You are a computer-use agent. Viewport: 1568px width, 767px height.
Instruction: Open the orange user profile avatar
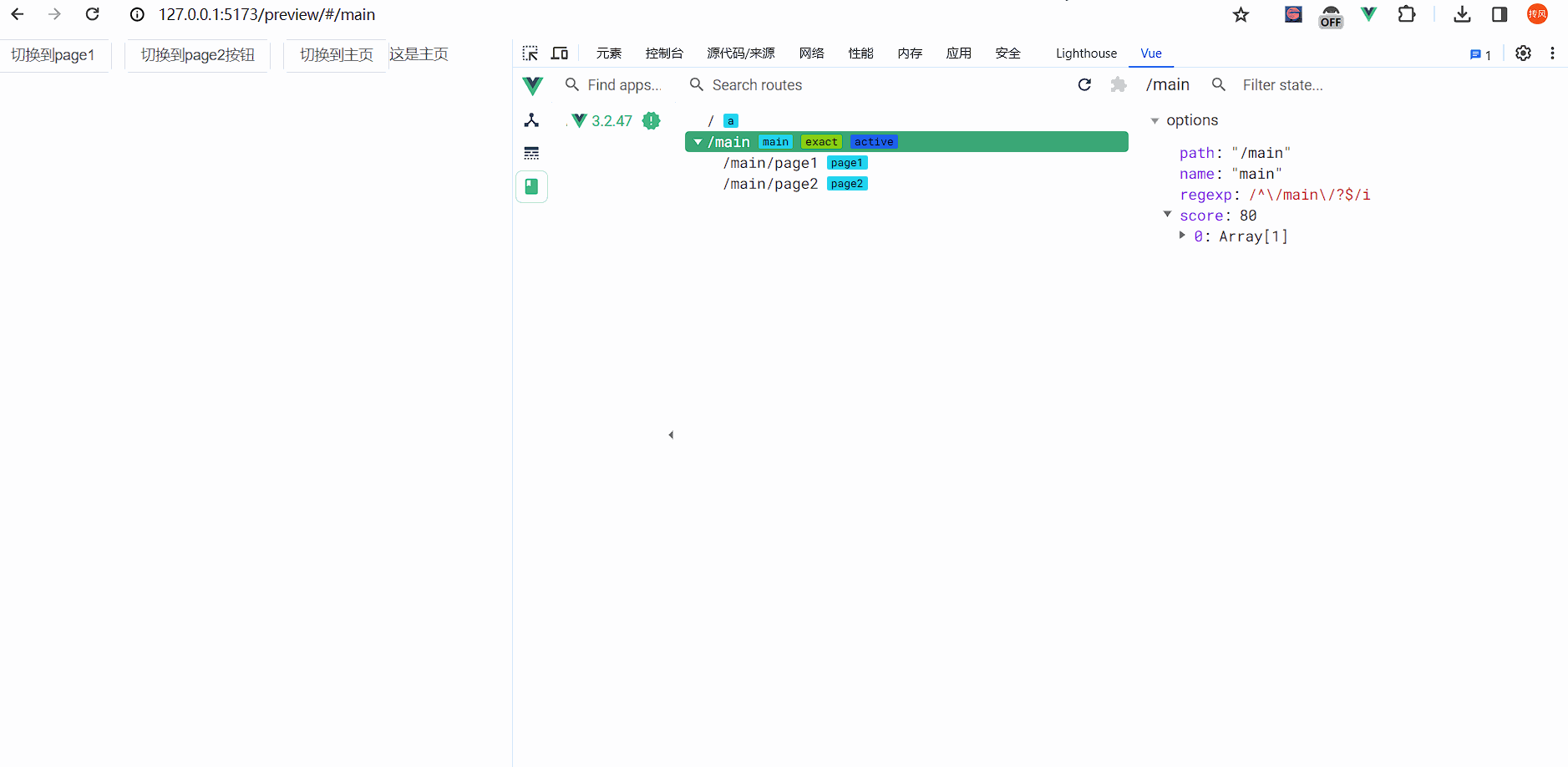(1537, 14)
